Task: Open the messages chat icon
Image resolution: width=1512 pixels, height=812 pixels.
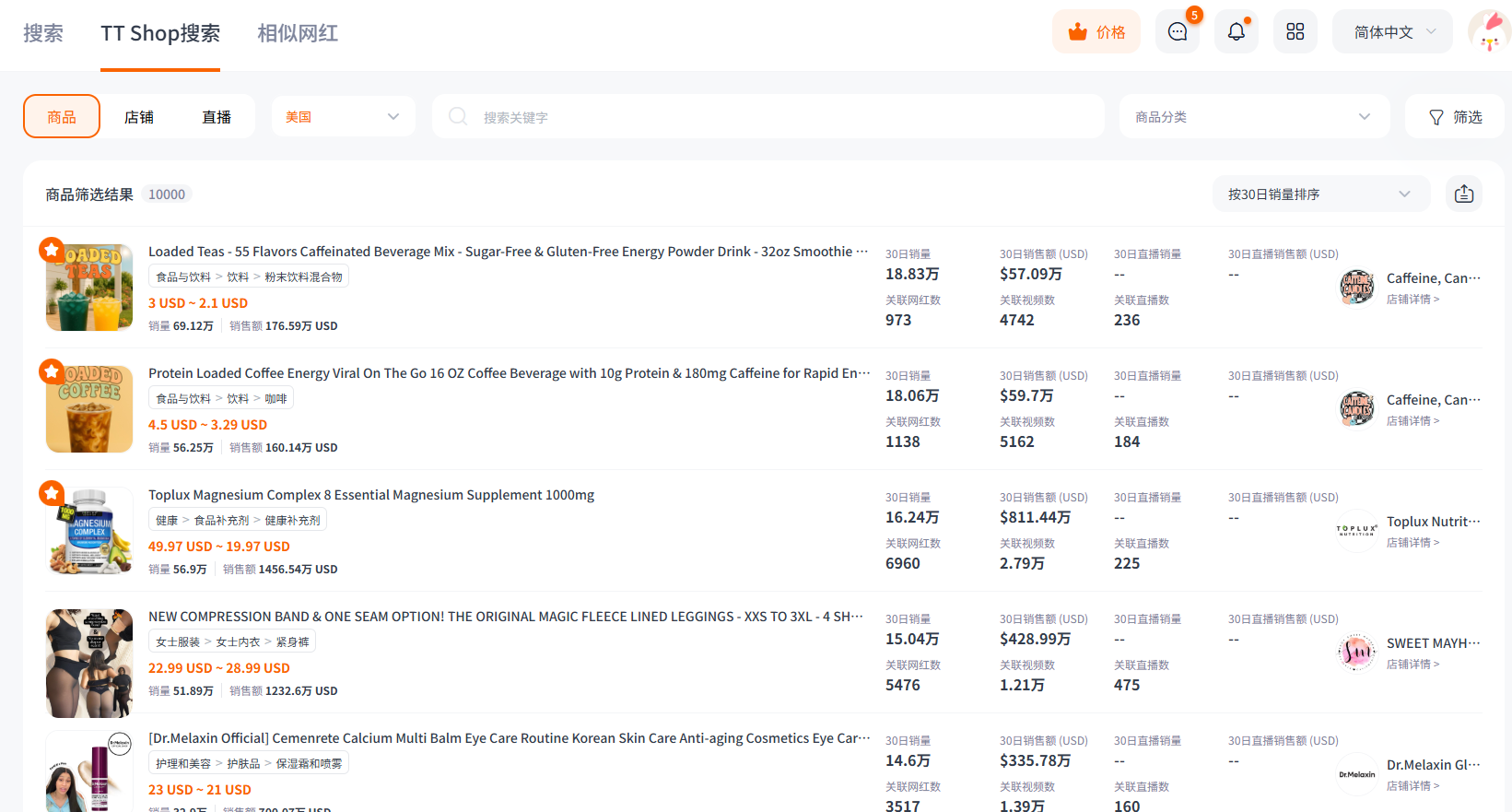Action: pyautogui.click(x=1178, y=32)
